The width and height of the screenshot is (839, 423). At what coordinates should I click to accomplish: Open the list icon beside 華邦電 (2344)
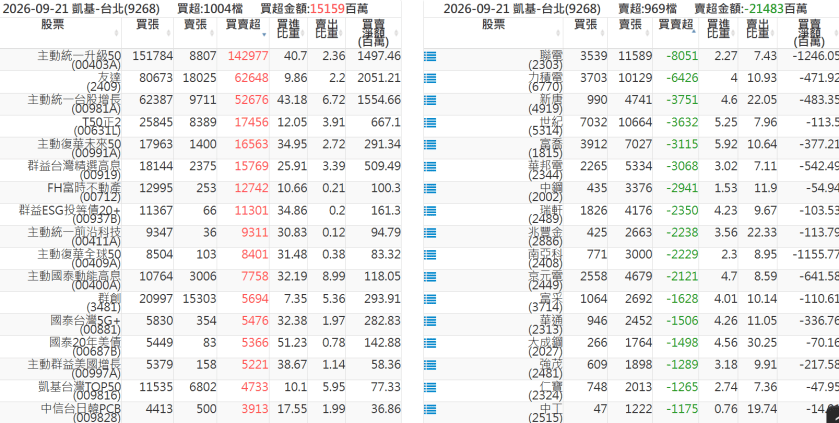(430, 166)
